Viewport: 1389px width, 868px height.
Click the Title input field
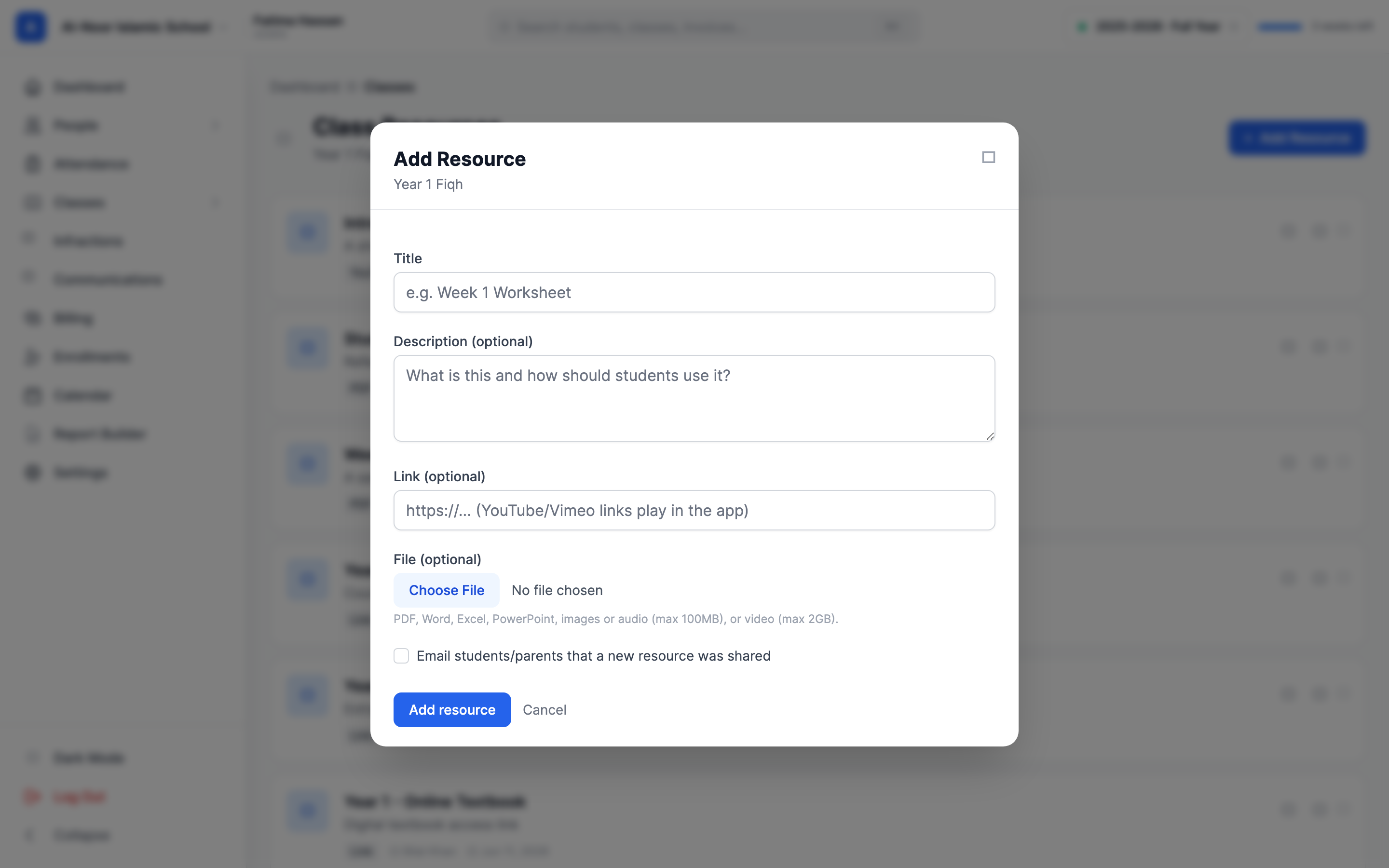[694, 292]
